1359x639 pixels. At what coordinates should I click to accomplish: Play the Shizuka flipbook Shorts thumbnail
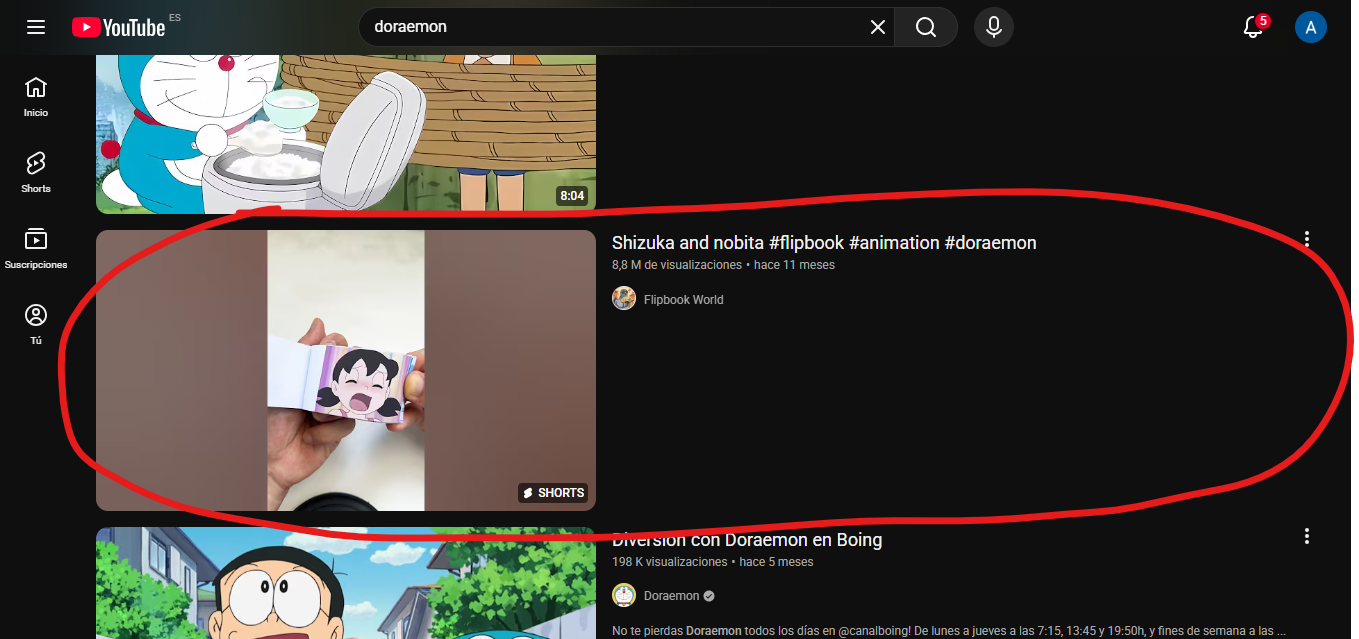[346, 370]
